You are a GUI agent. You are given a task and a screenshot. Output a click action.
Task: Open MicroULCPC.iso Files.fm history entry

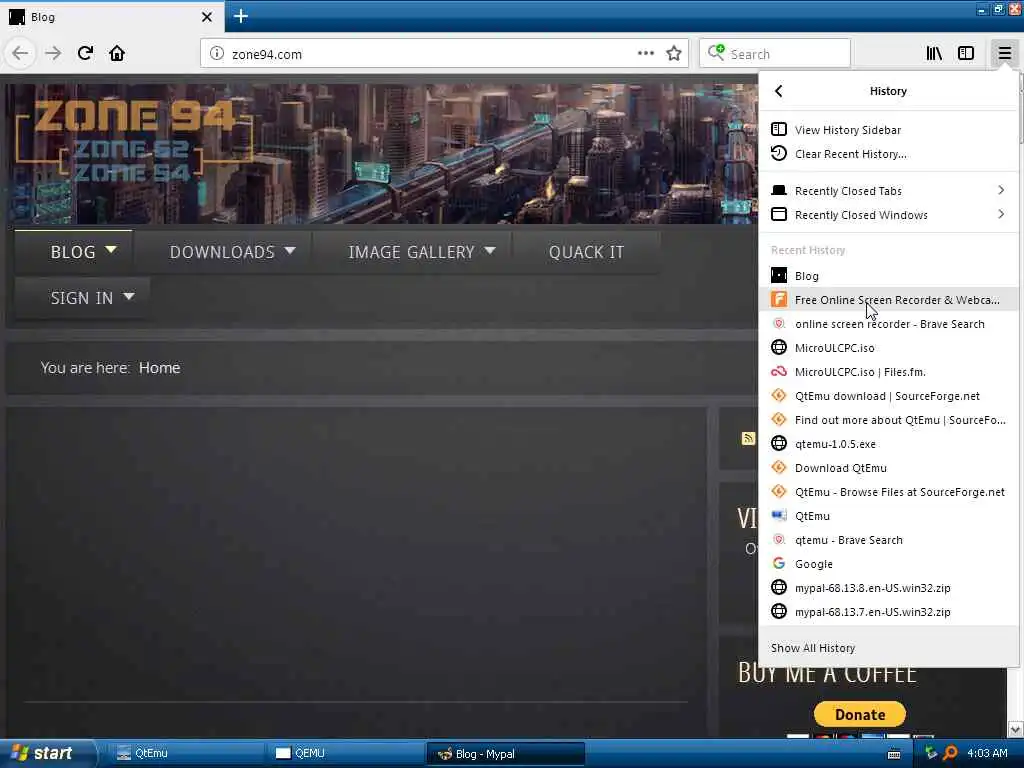pyautogui.click(x=888, y=372)
